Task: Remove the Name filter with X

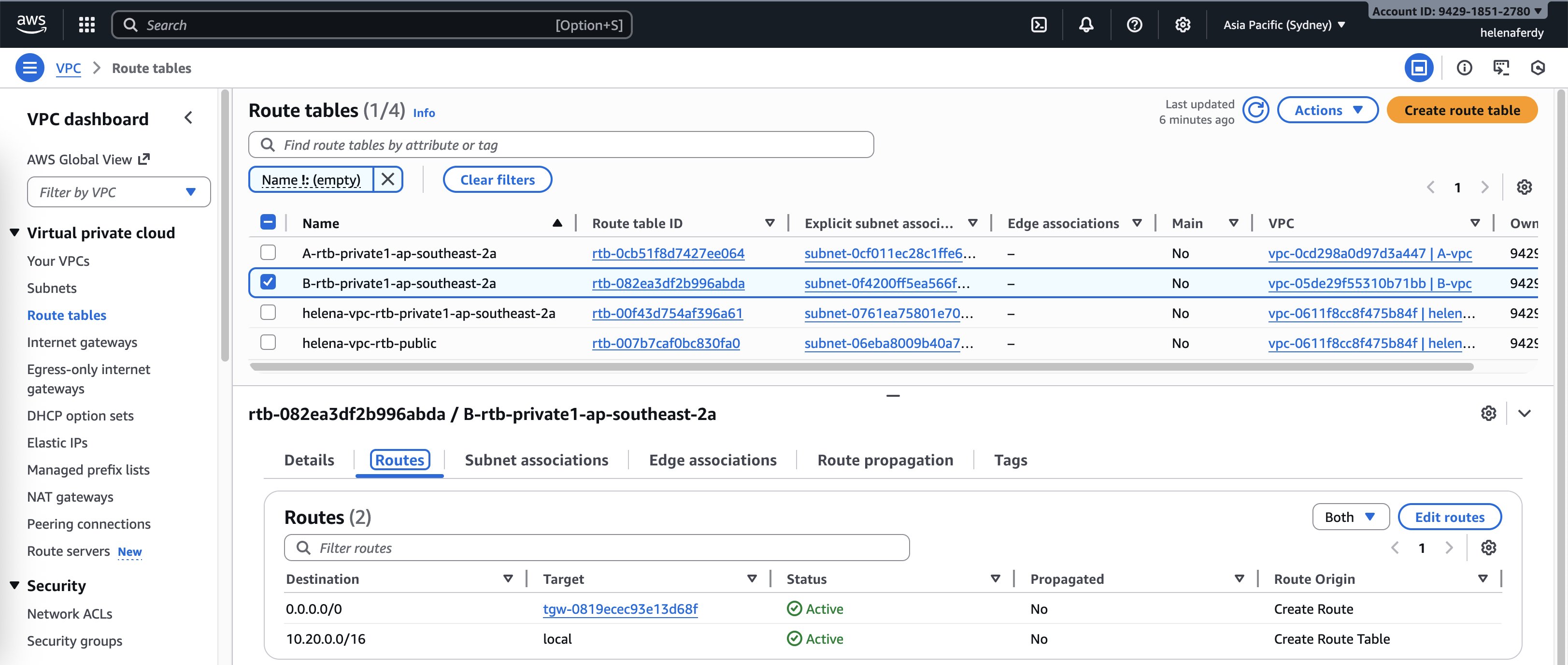Action: (388, 180)
